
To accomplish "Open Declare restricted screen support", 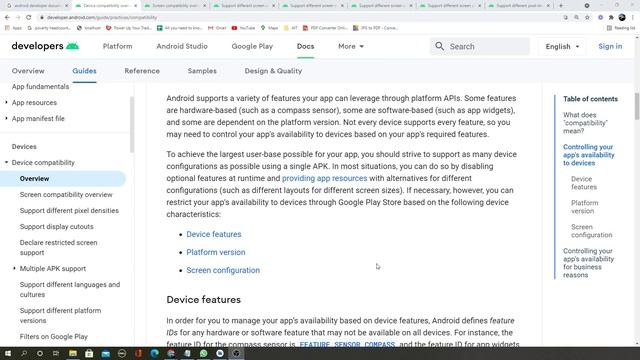I will coord(58,247).
